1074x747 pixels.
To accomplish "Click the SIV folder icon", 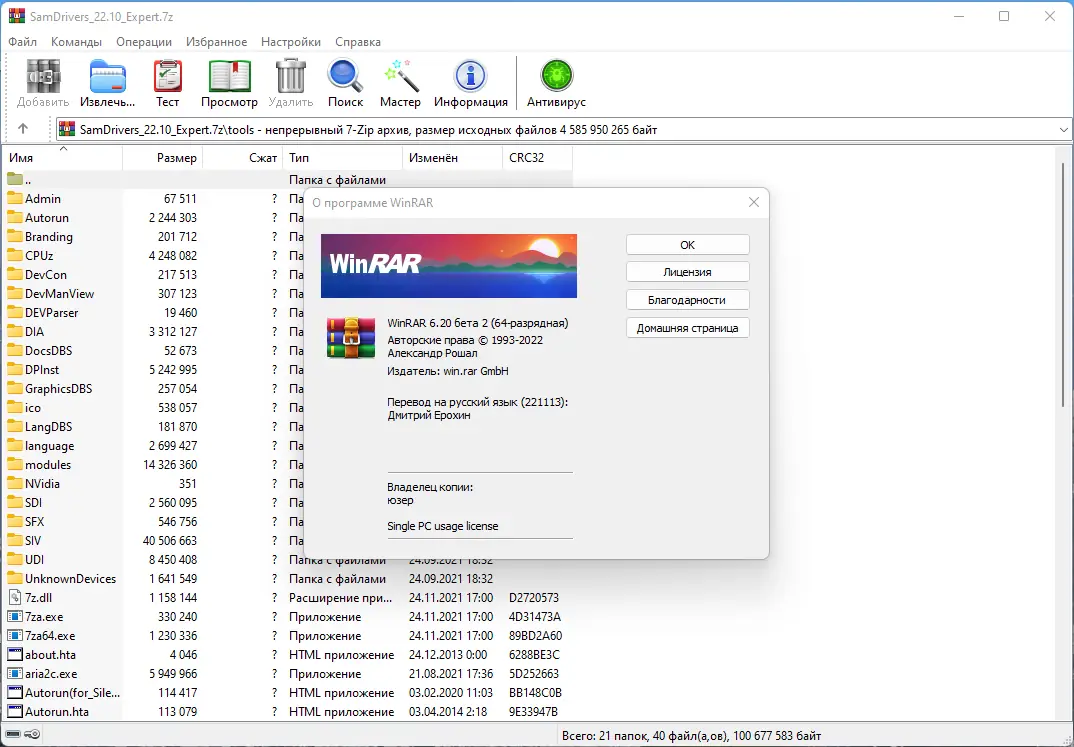I will tap(15, 540).
